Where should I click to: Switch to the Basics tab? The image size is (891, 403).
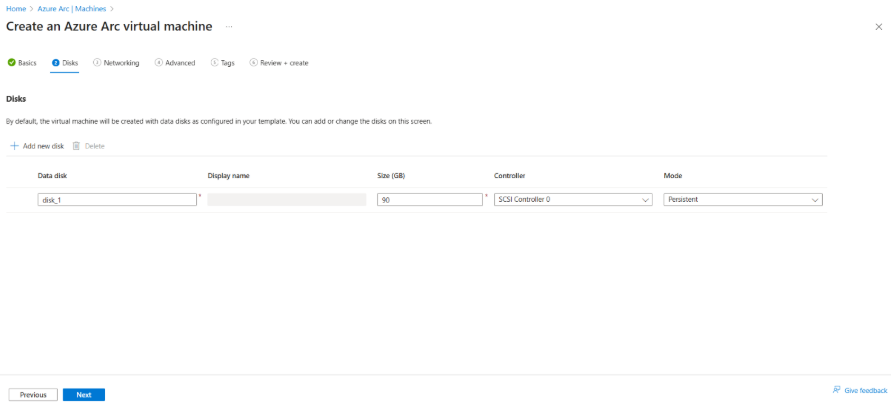pos(22,63)
